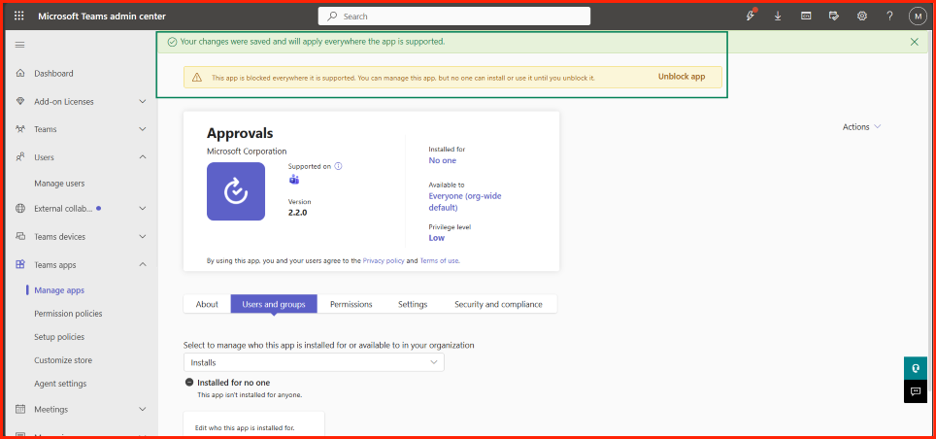Switch to the Permissions tab

click(351, 304)
